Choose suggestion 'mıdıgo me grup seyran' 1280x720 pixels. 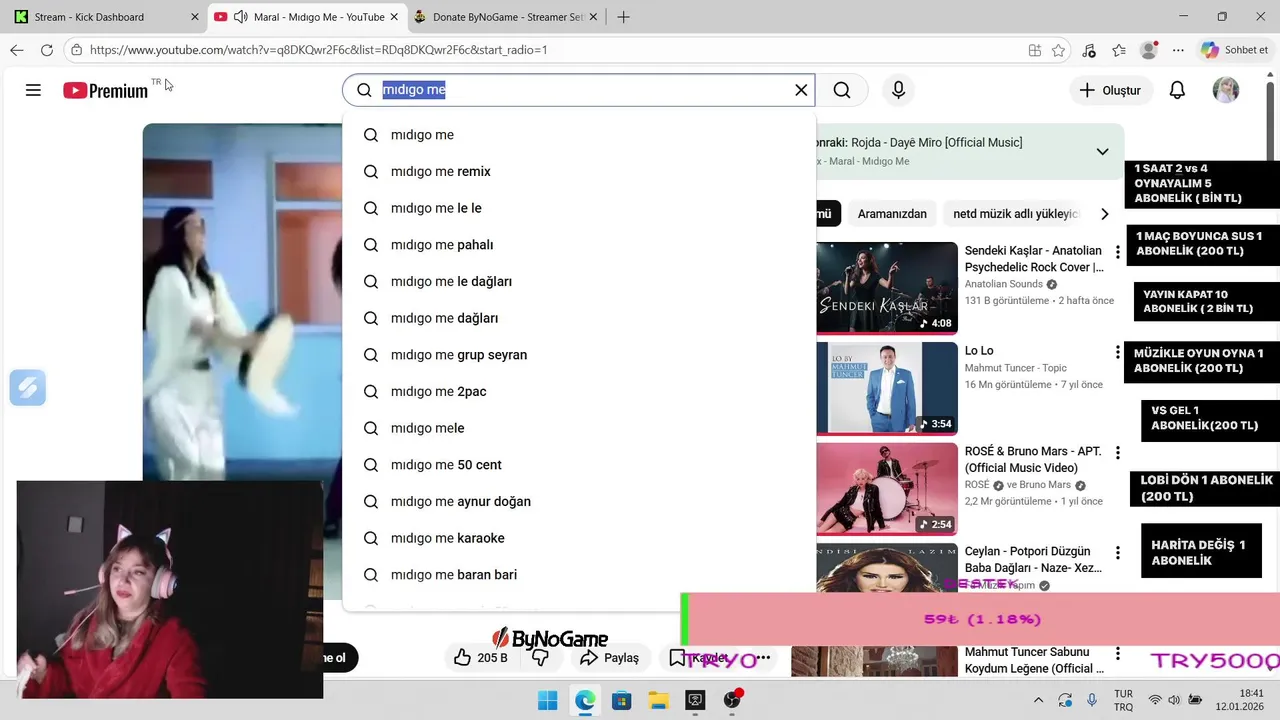pos(578,355)
